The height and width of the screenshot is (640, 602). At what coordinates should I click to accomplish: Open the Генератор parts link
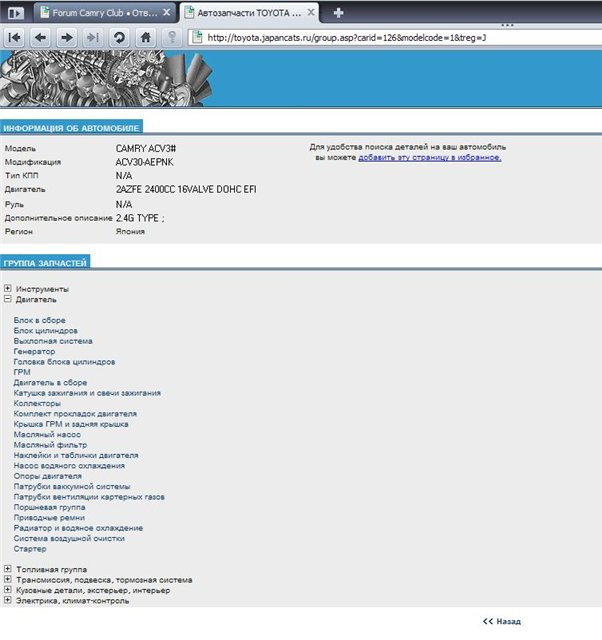(x=34, y=351)
